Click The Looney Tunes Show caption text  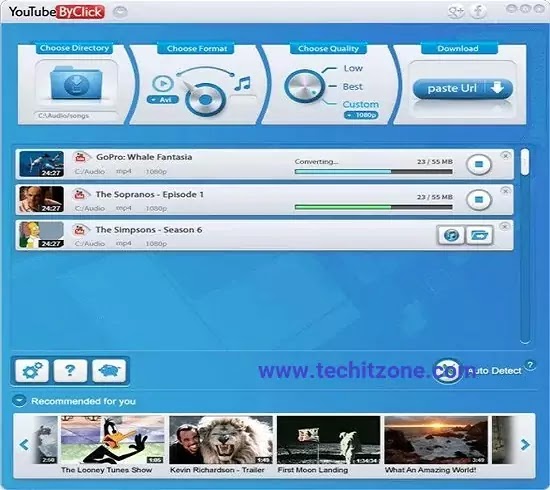click(x=107, y=470)
